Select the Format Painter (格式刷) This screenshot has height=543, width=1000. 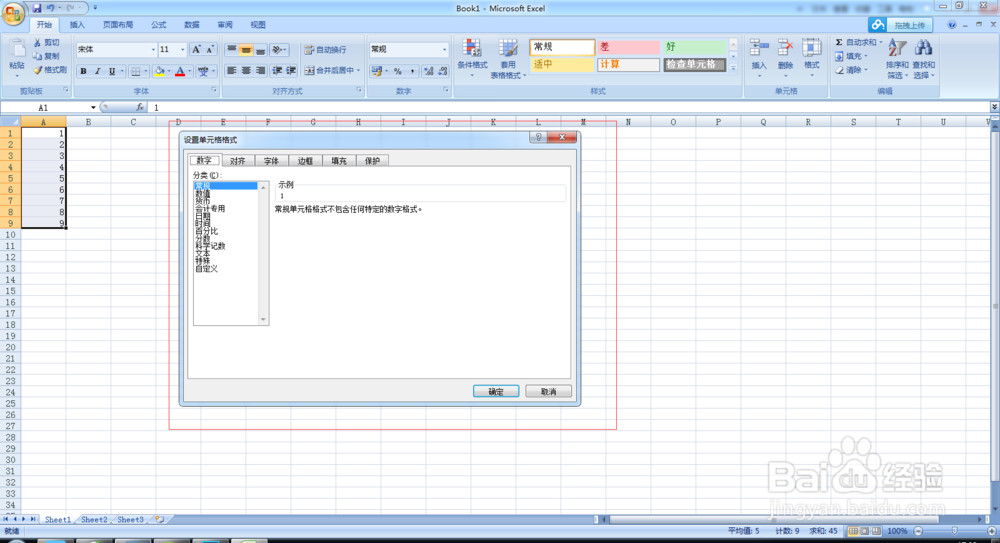point(50,70)
